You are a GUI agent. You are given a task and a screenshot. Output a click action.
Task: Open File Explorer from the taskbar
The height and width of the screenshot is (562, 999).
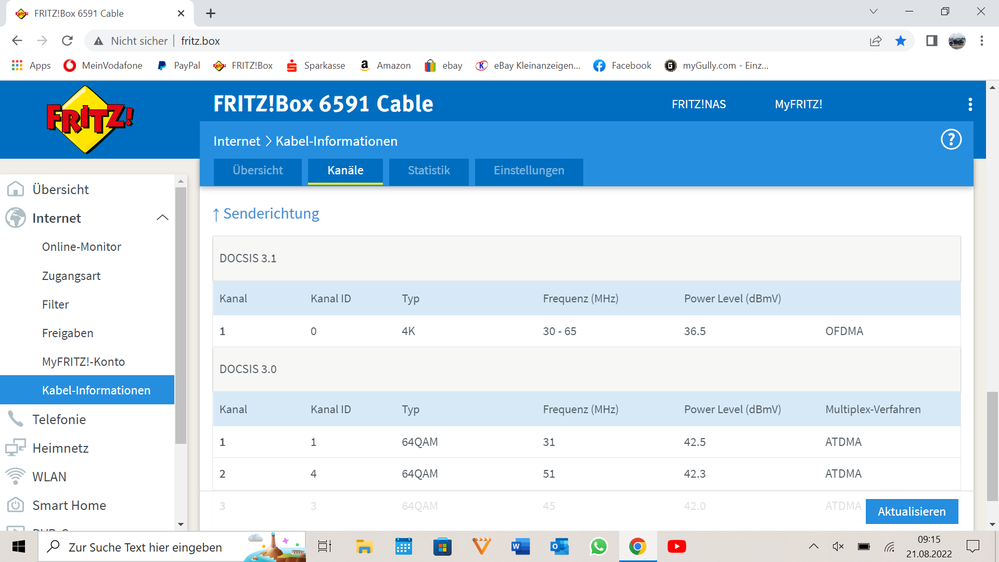[x=364, y=546]
